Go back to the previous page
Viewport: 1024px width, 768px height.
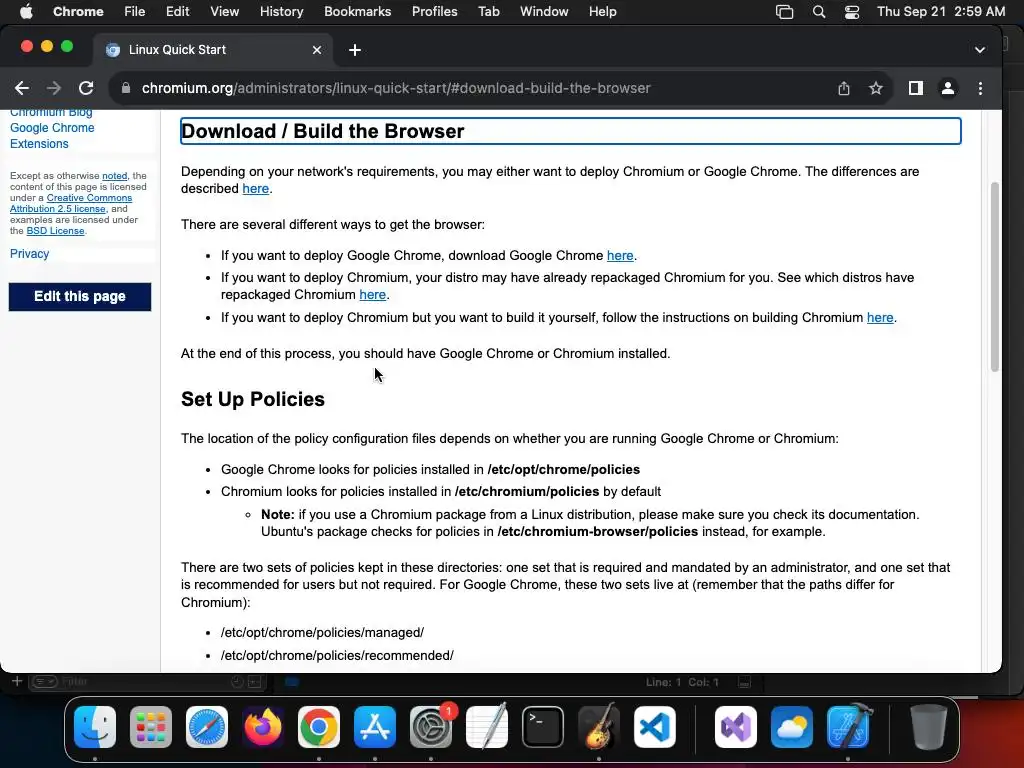click(22, 88)
